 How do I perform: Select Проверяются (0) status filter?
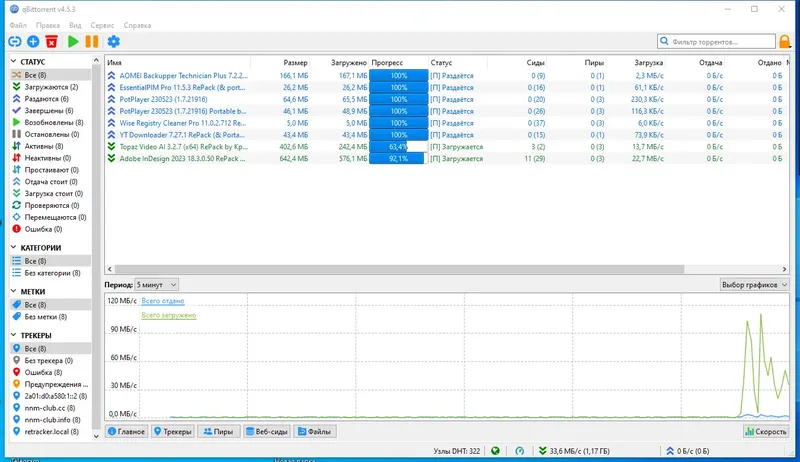(x=52, y=205)
